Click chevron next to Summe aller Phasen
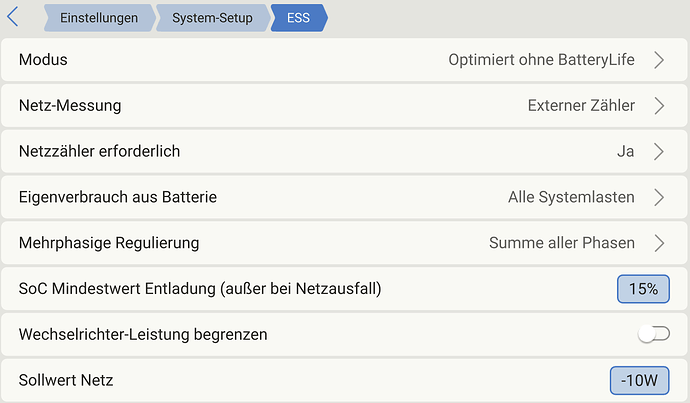690x403 pixels. point(659,243)
